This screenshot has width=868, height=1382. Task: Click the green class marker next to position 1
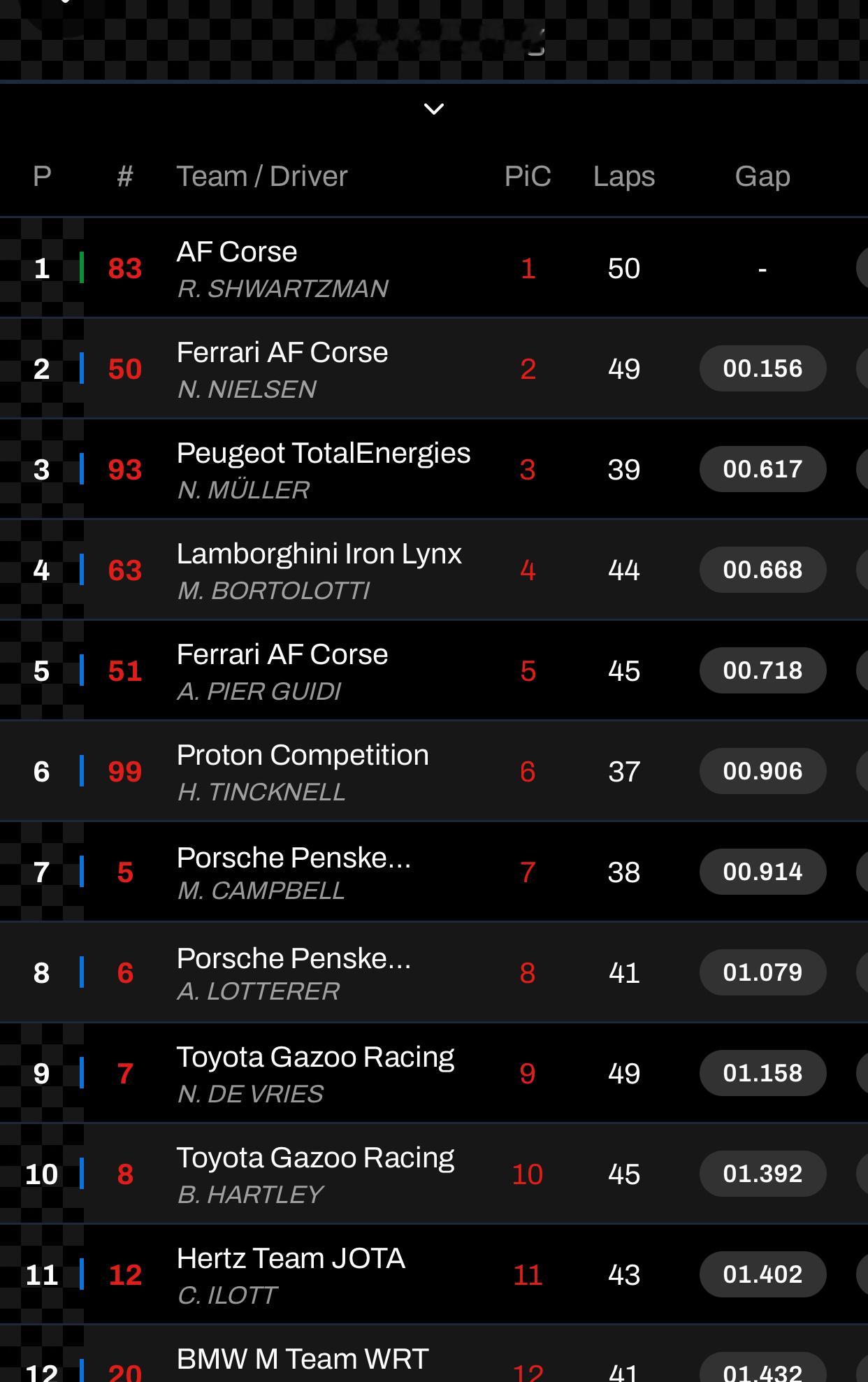tap(82, 268)
